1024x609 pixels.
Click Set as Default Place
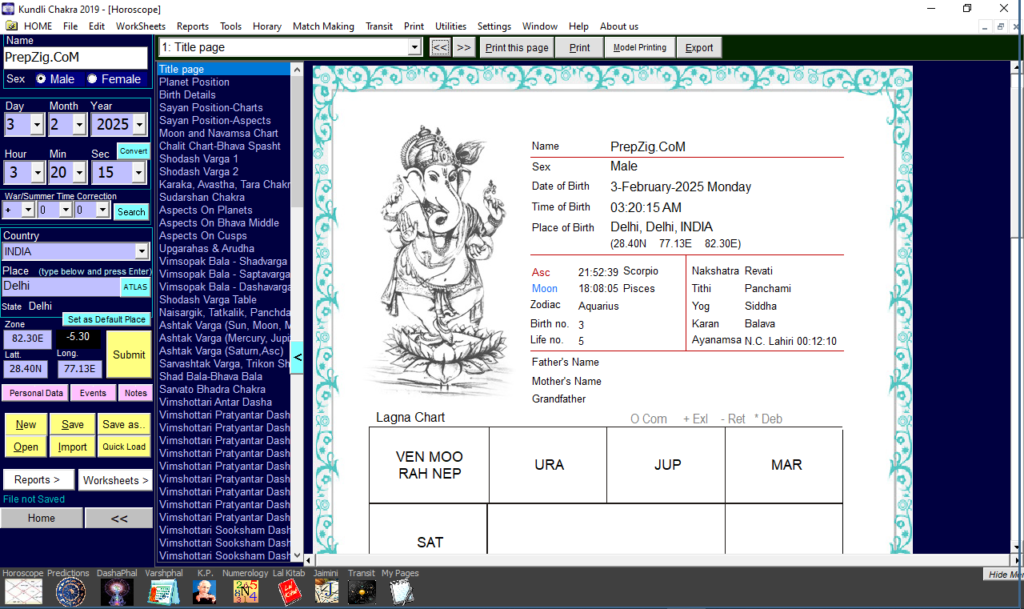point(106,319)
